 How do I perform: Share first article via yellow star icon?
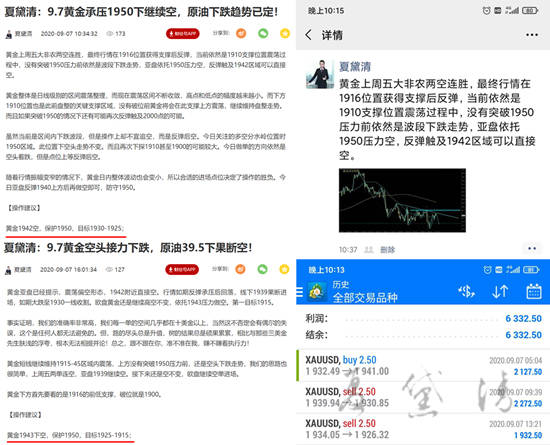[285, 33]
